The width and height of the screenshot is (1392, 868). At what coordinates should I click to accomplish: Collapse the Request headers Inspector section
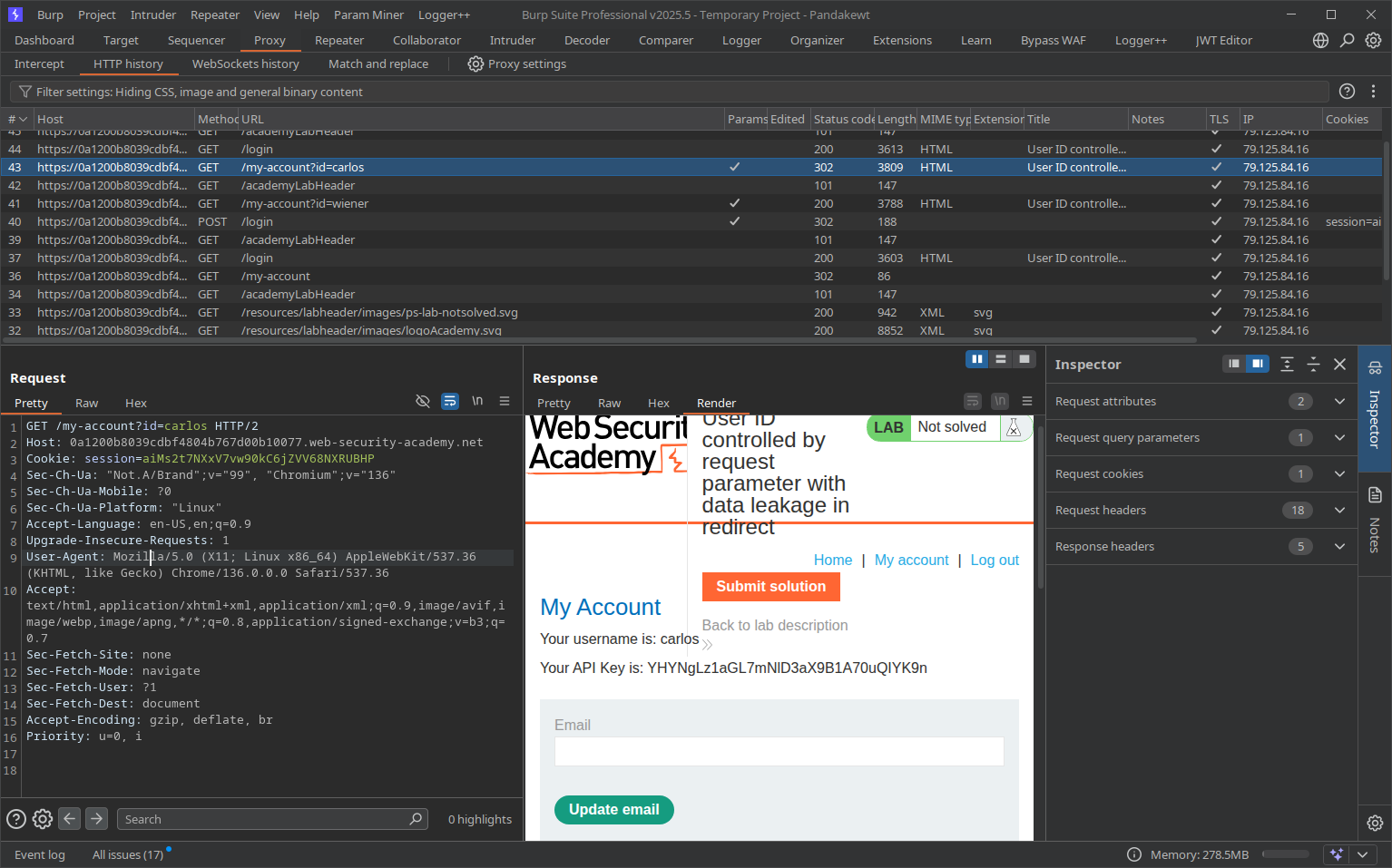click(1339, 510)
